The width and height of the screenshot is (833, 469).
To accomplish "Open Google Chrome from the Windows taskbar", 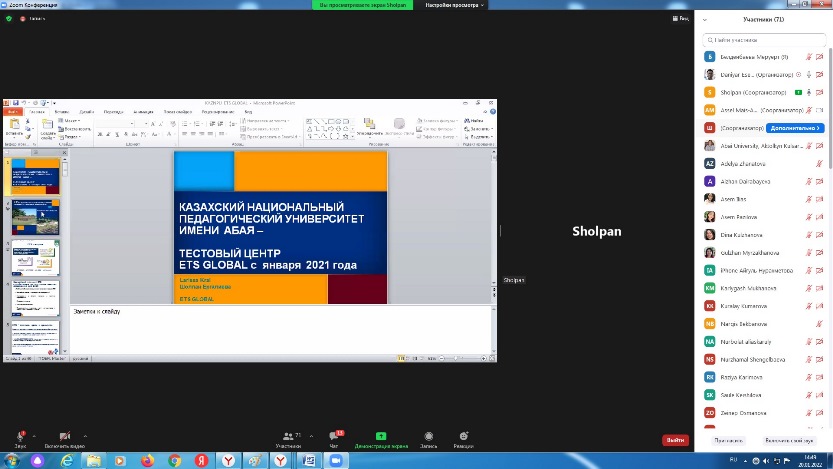I will tap(175, 460).
